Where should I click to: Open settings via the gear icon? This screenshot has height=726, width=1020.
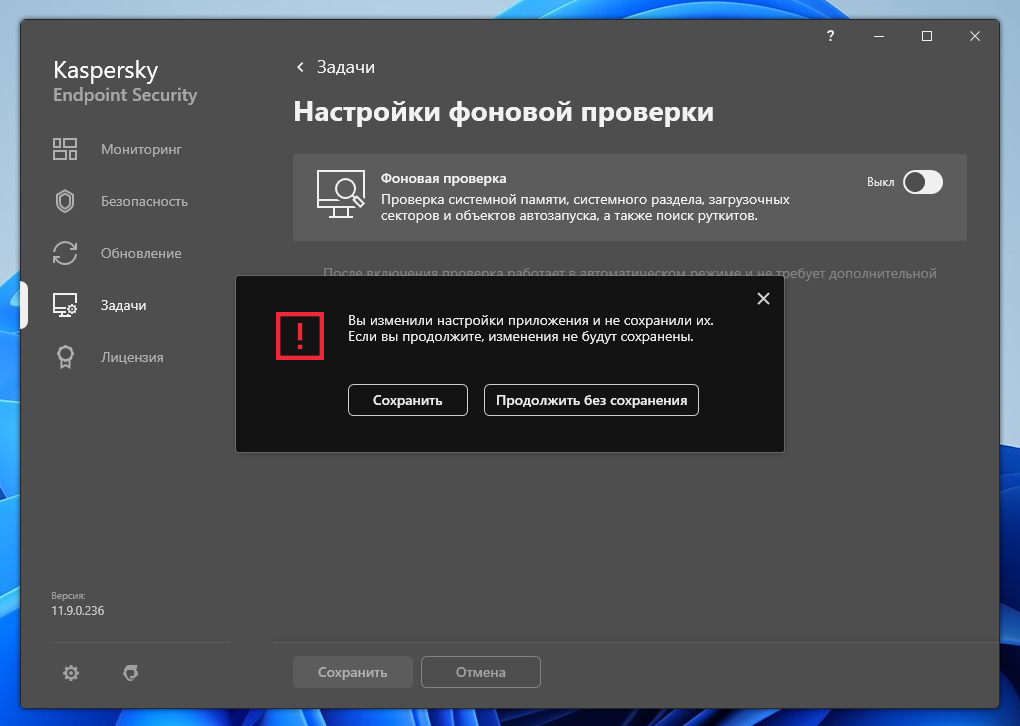[x=71, y=673]
